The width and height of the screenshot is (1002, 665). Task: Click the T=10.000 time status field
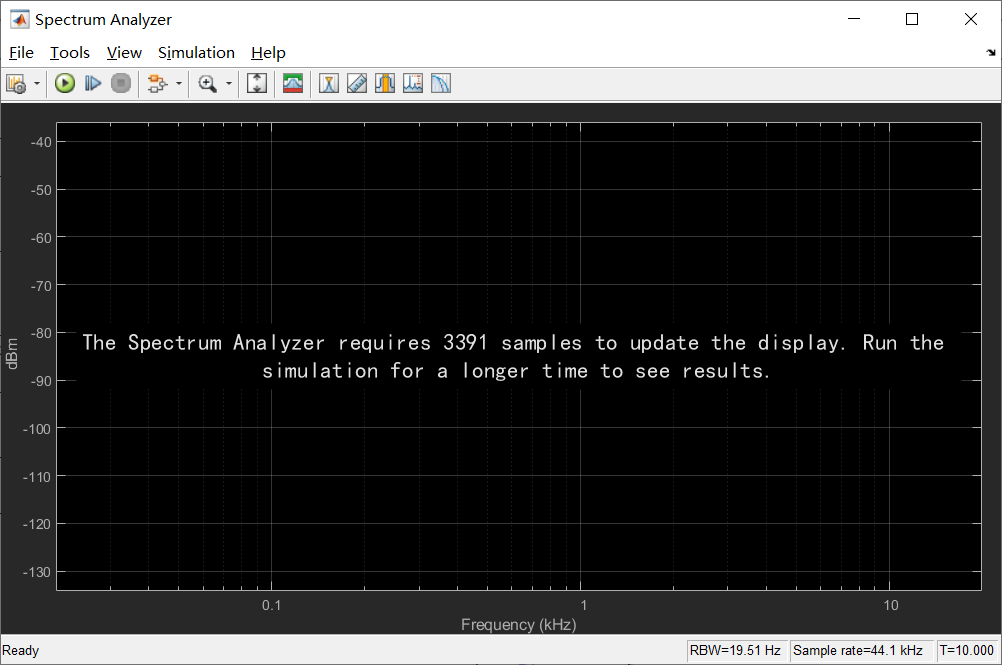[x=966, y=650]
